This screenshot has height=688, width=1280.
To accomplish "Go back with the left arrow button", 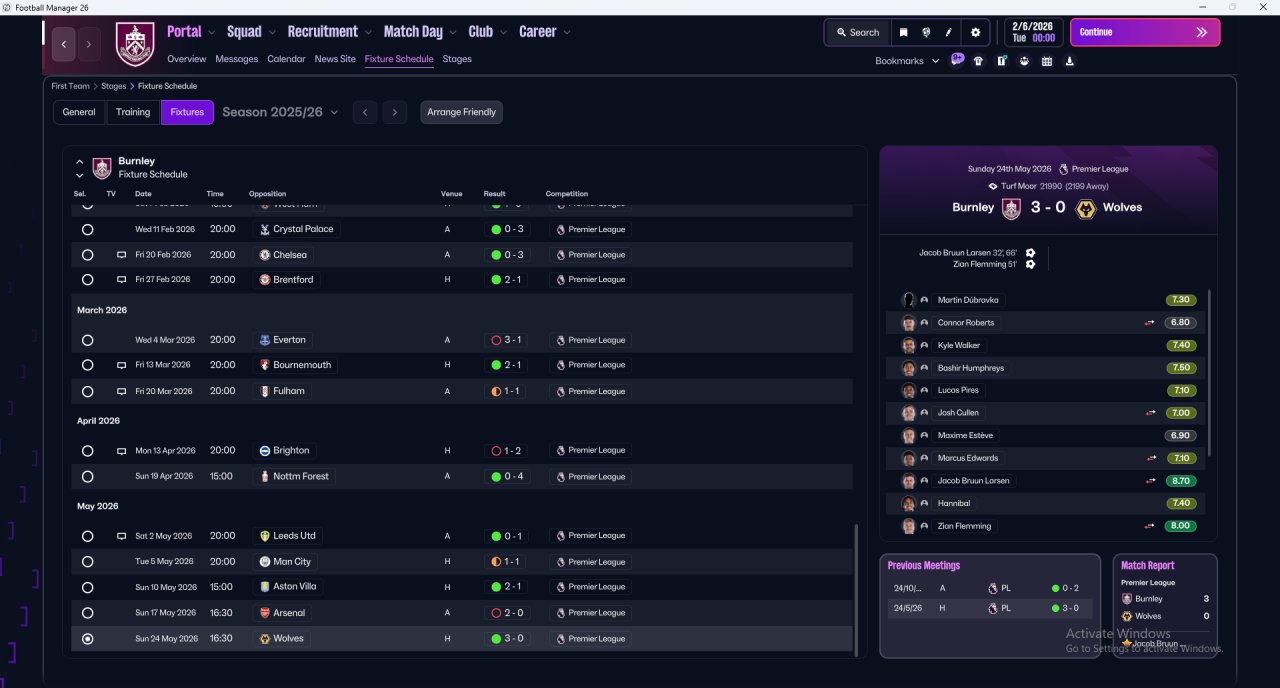I will tap(64, 44).
